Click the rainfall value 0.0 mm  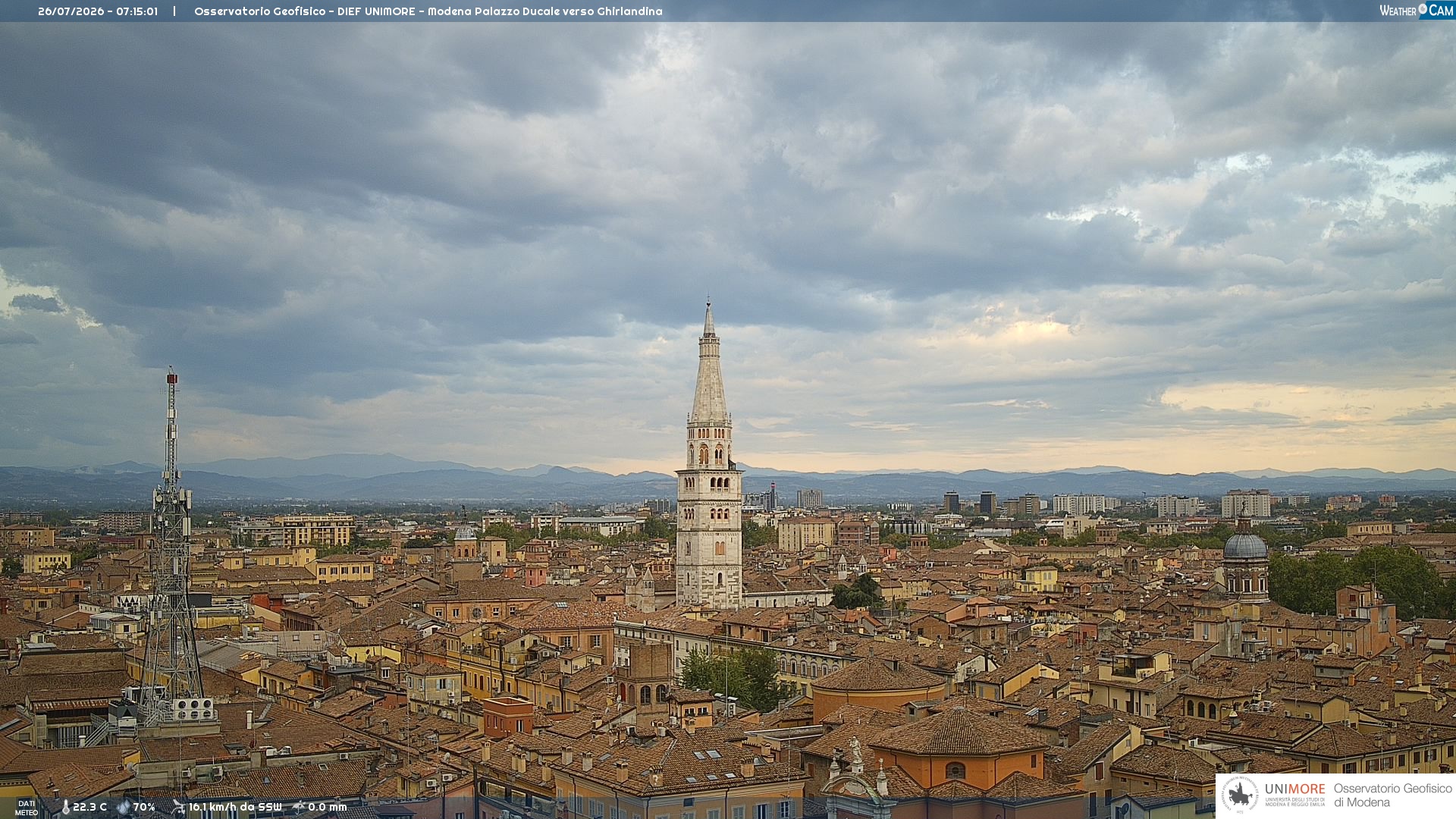[x=328, y=808]
